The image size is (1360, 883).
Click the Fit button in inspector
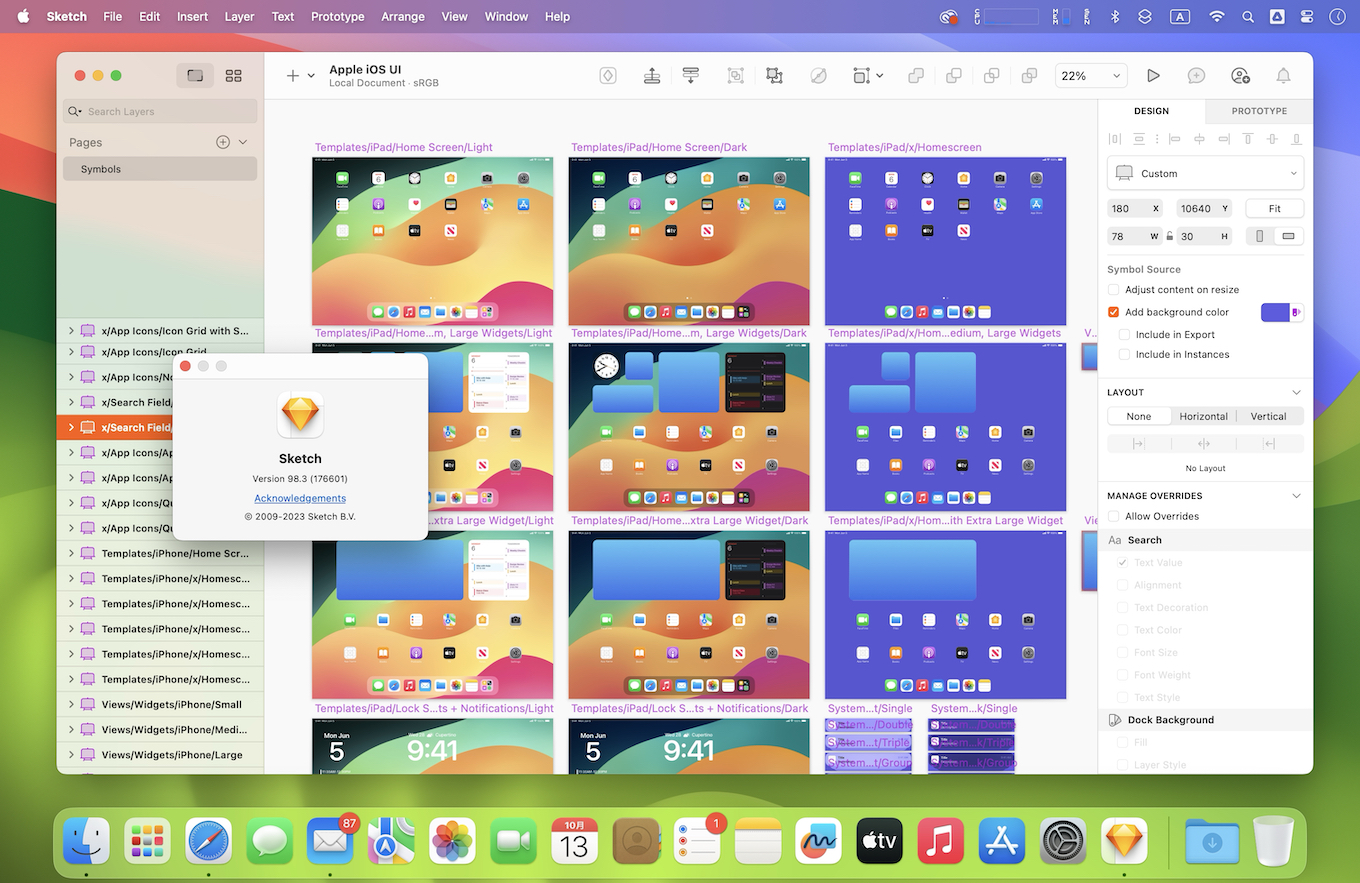coord(1274,208)
